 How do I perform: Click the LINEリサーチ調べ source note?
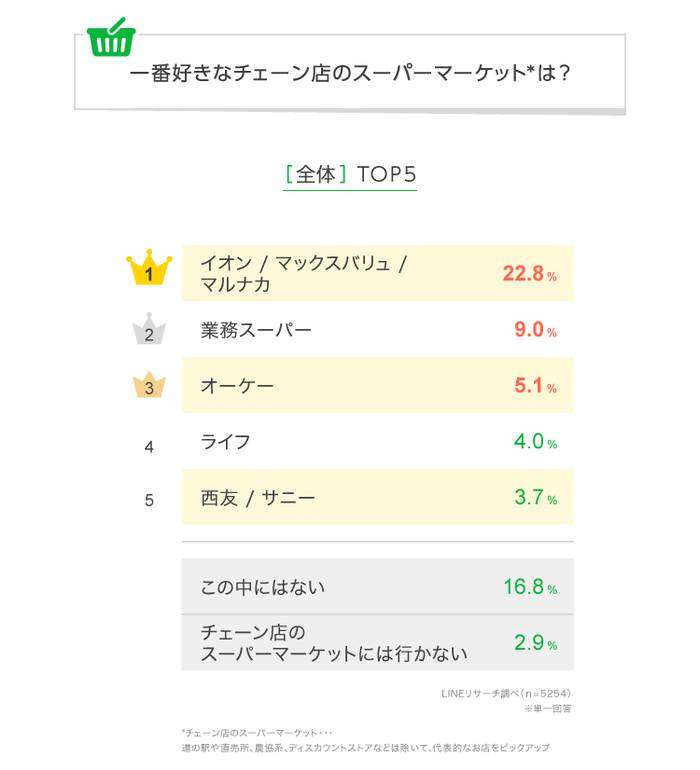click(506, 693)
